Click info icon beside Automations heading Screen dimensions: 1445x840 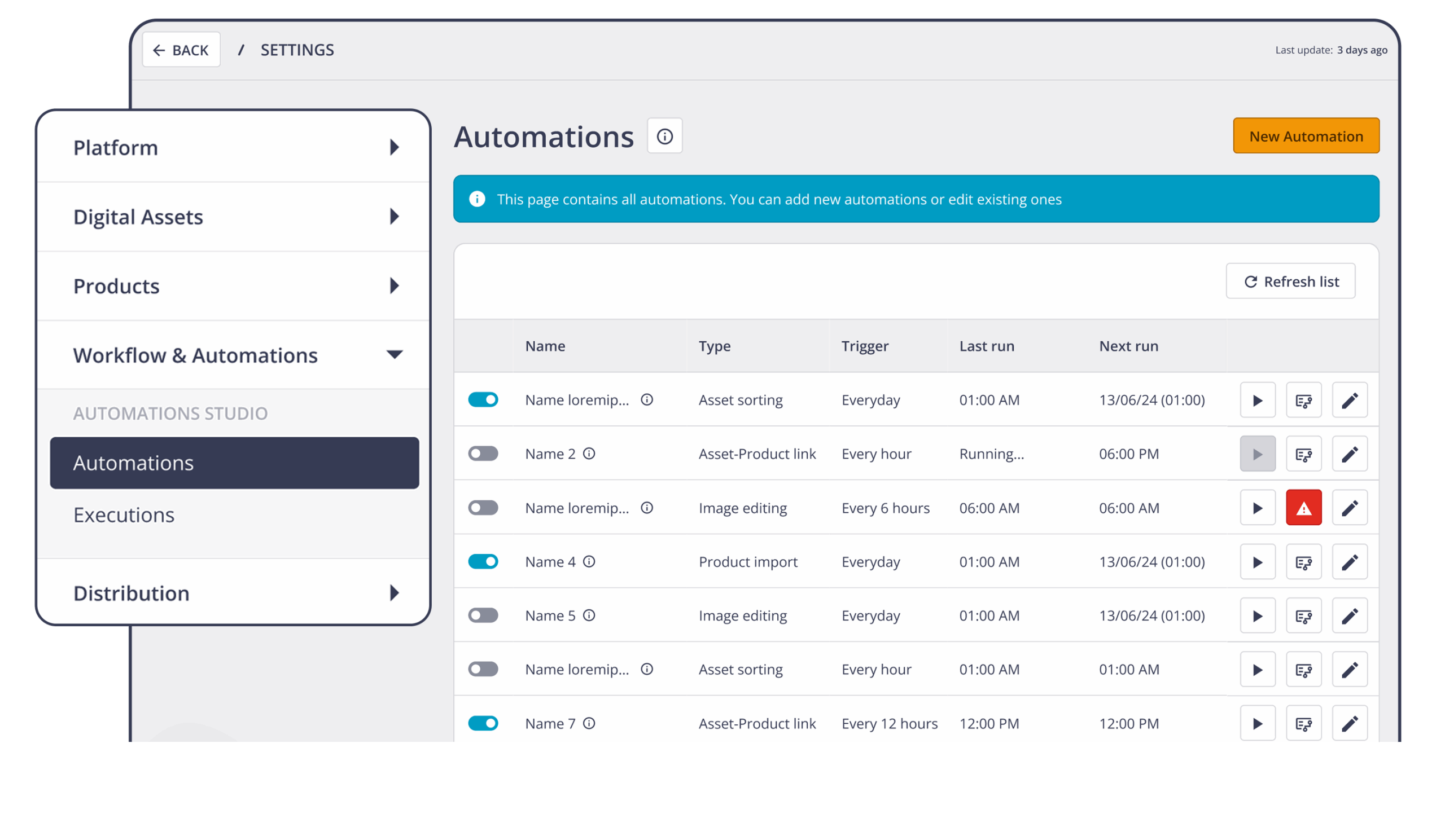pyautogui.click(x=664, y=137)
